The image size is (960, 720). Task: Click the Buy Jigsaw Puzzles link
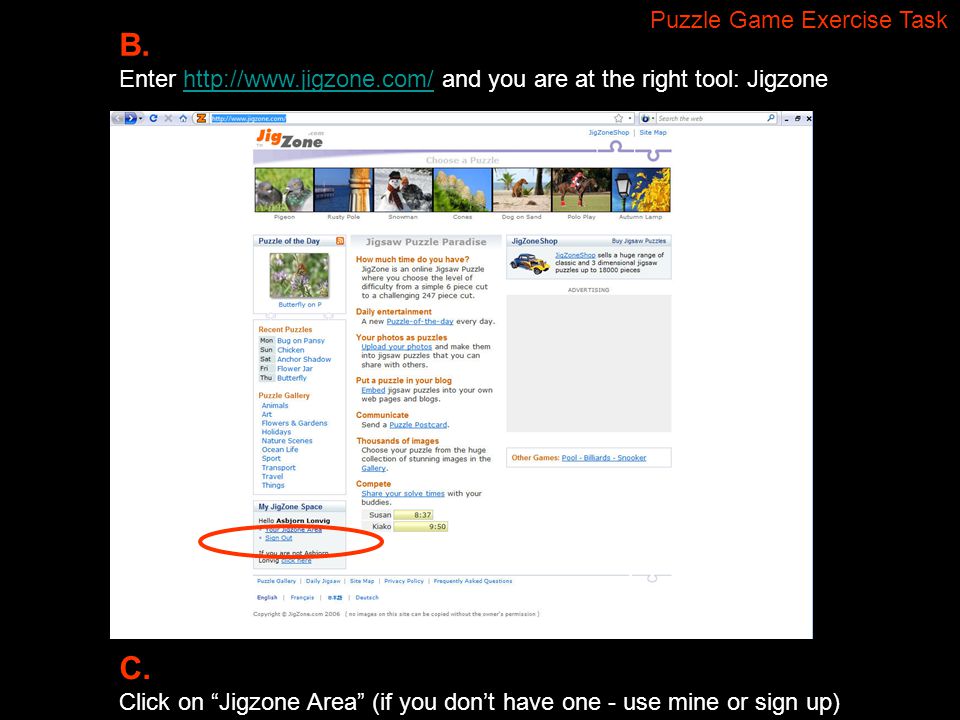pyautogui.click(x=639, y=241)
